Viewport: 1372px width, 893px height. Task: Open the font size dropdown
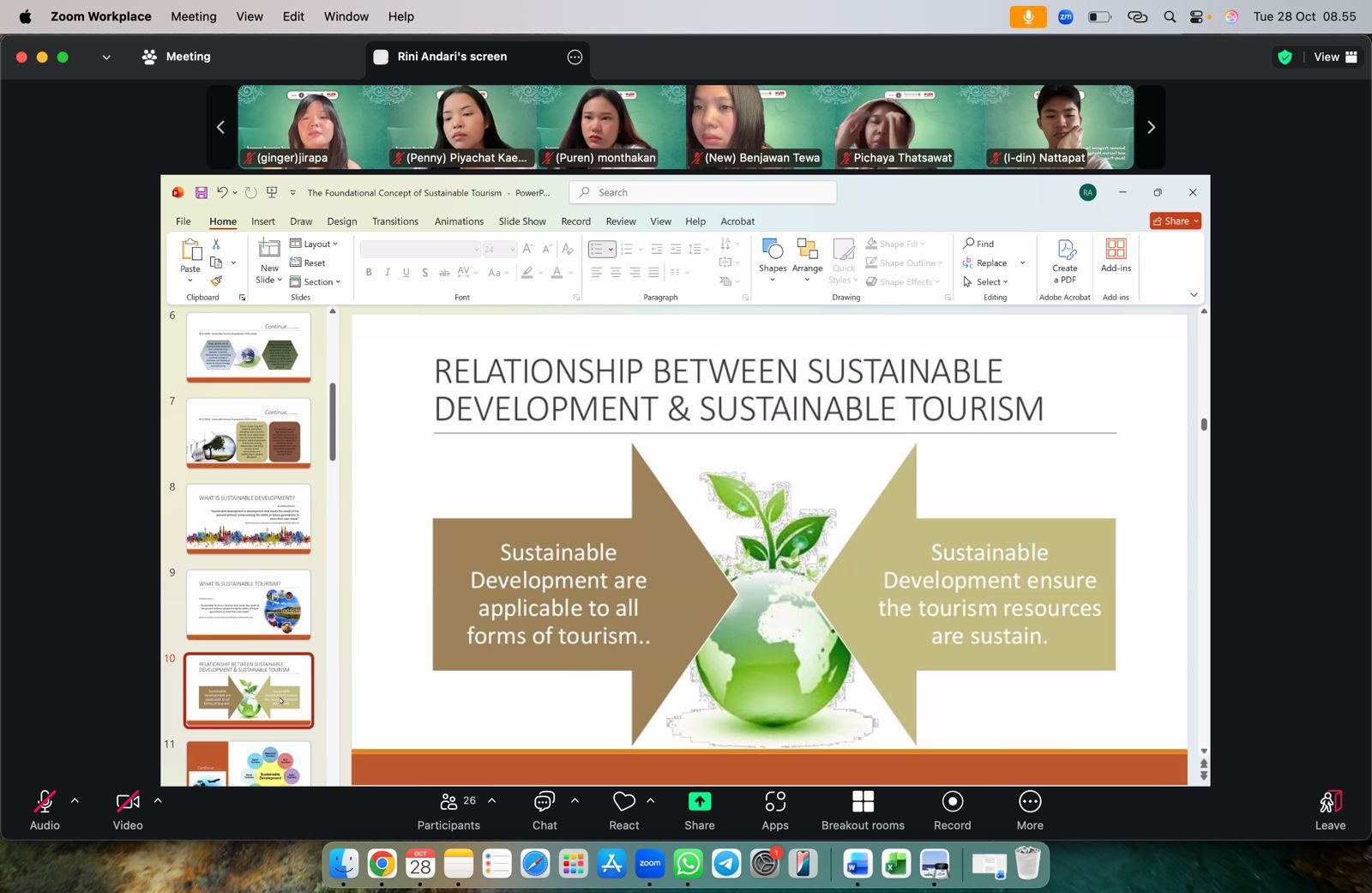(512, 250)
